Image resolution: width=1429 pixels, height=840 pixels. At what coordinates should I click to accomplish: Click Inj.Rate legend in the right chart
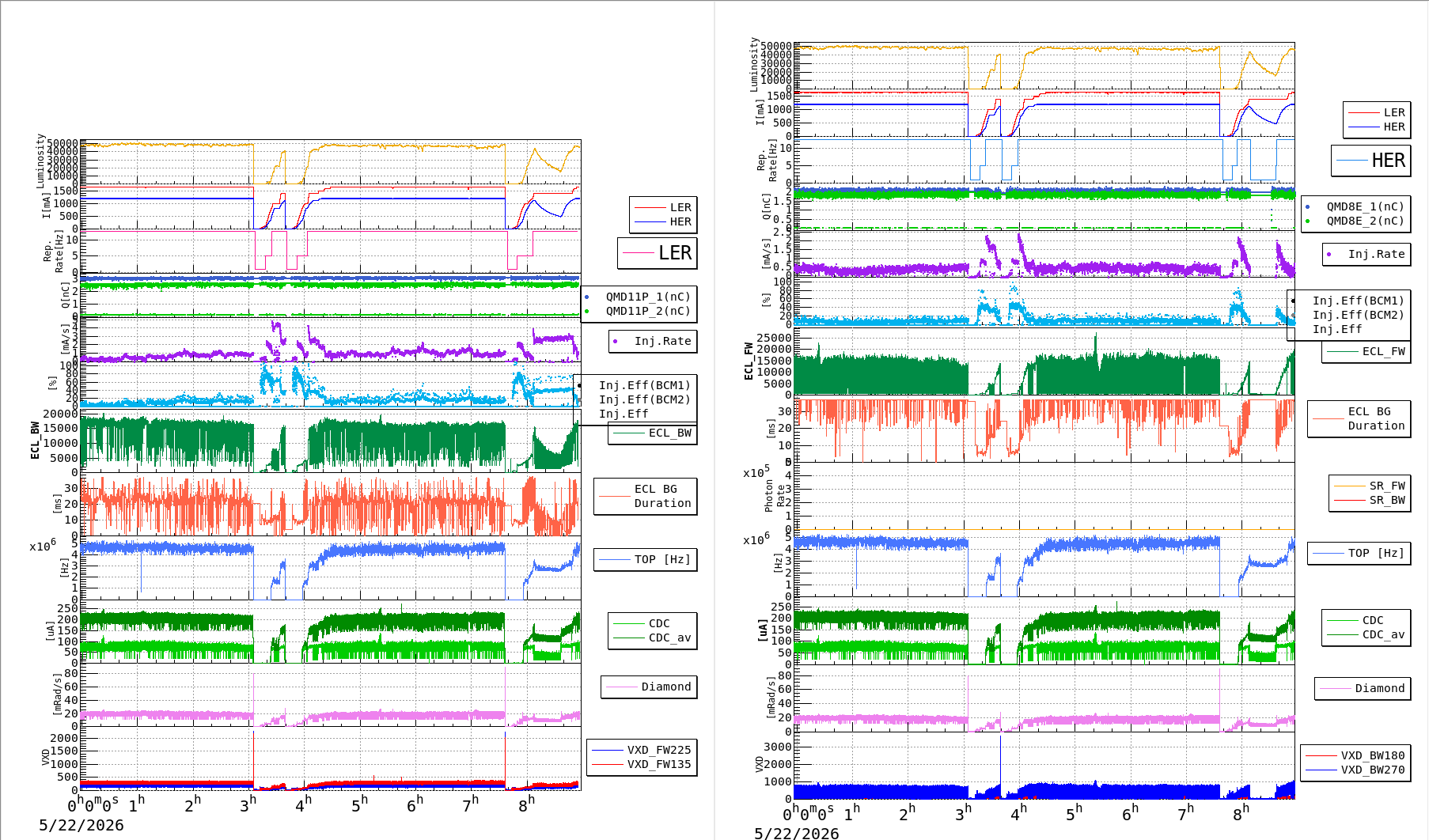pyautogui.click(x=1376, y=254)
